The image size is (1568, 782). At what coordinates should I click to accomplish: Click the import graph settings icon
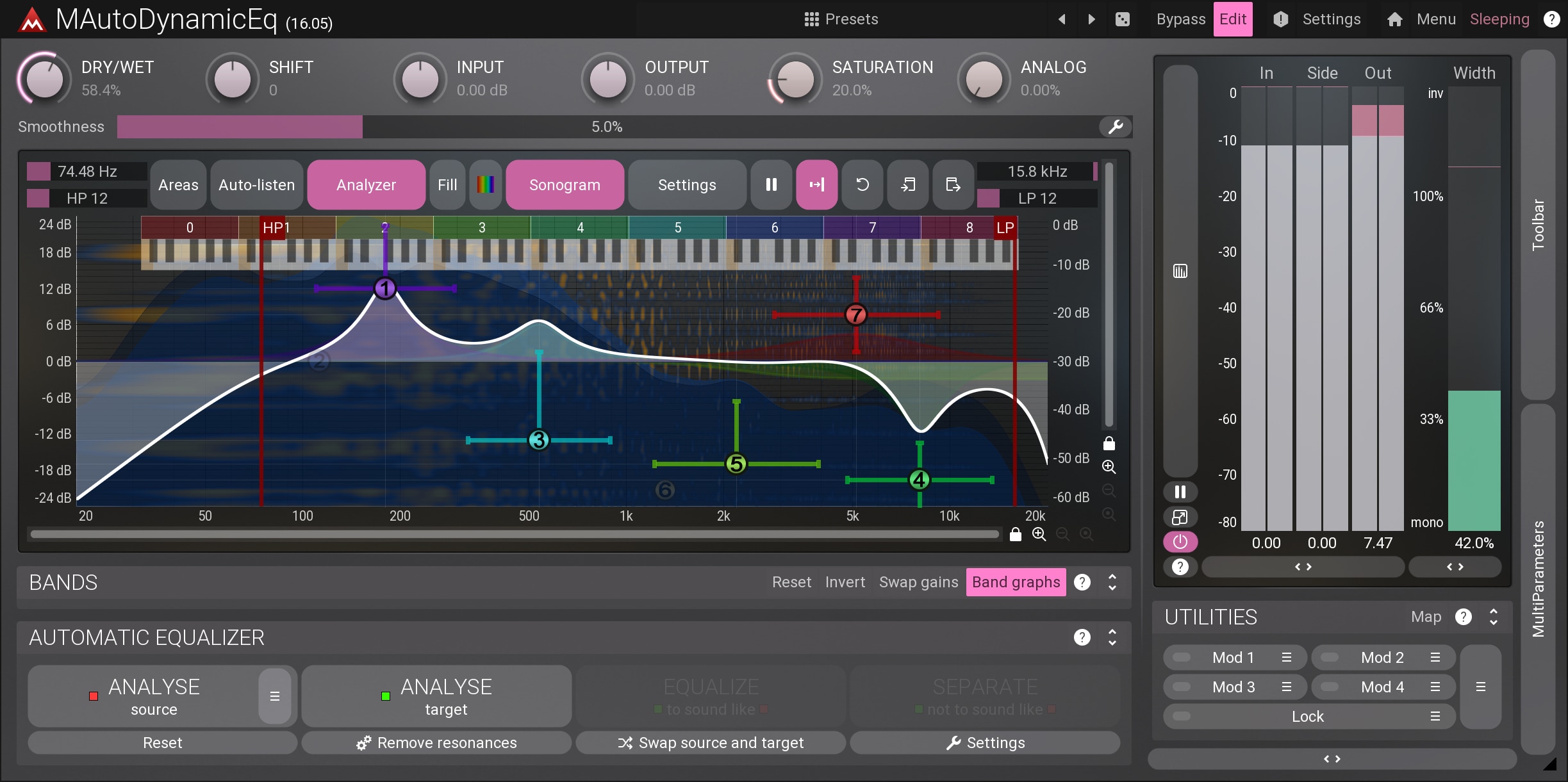pos(908,185)
